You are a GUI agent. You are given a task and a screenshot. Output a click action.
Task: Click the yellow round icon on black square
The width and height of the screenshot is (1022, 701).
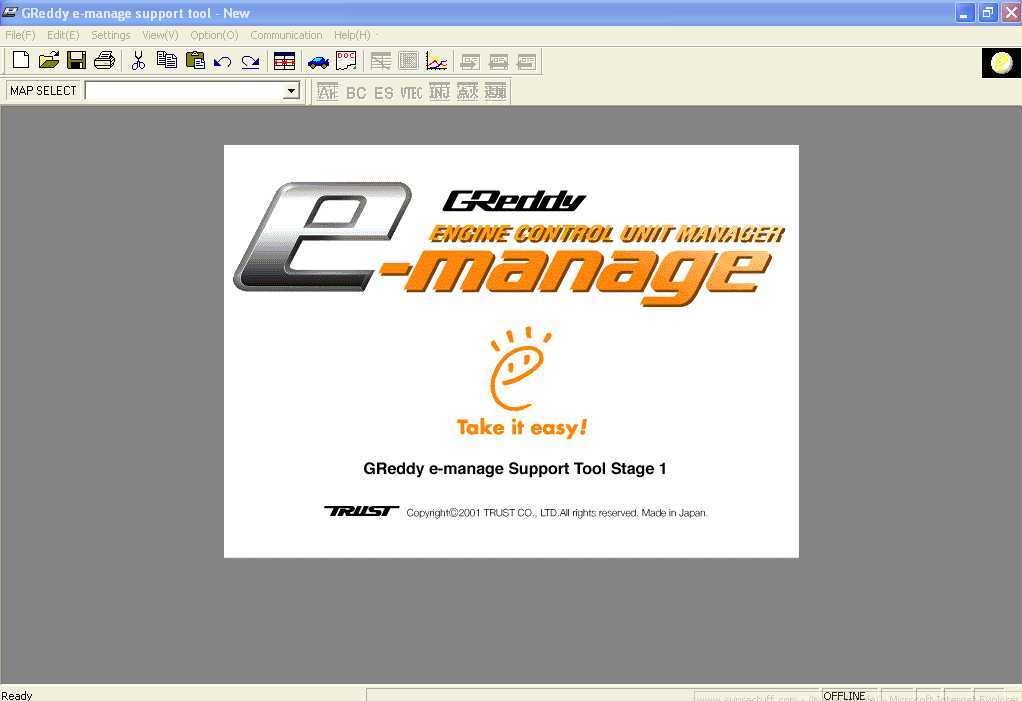pos(1001,63)
